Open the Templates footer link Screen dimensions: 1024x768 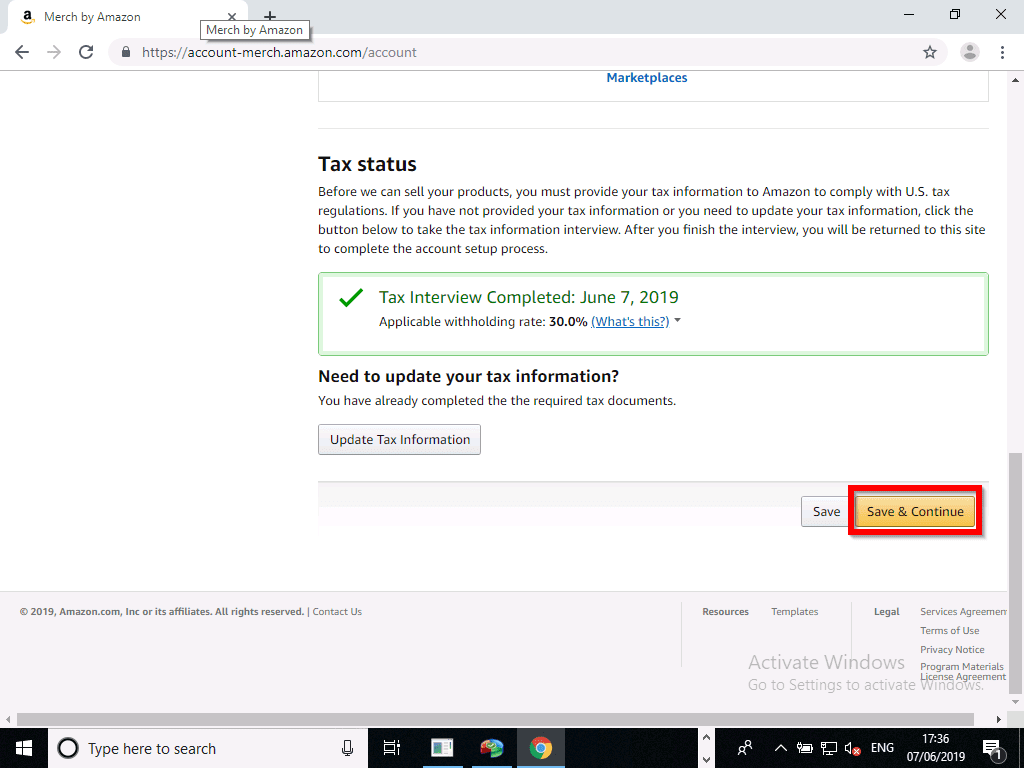tap(794, 612)
